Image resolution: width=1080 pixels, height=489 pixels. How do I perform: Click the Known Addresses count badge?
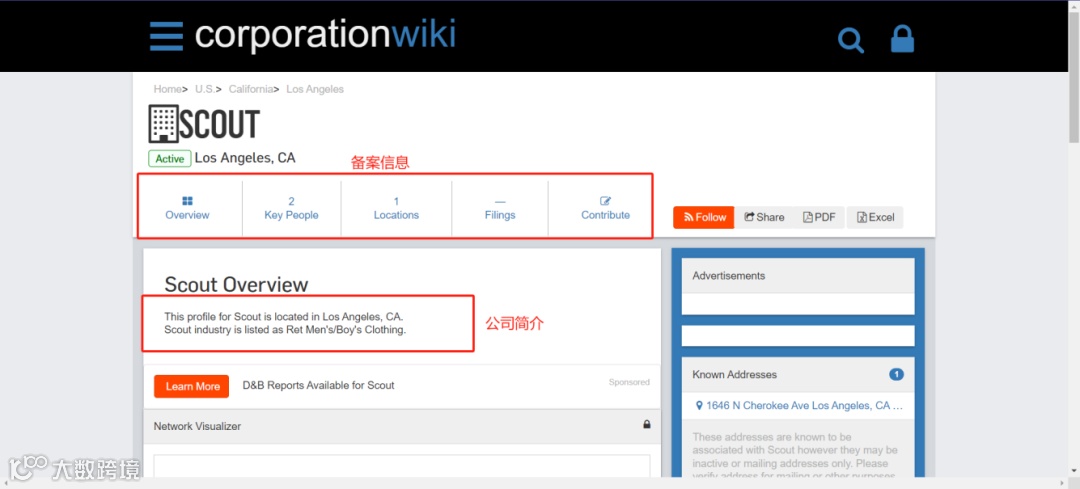[896, 375]
